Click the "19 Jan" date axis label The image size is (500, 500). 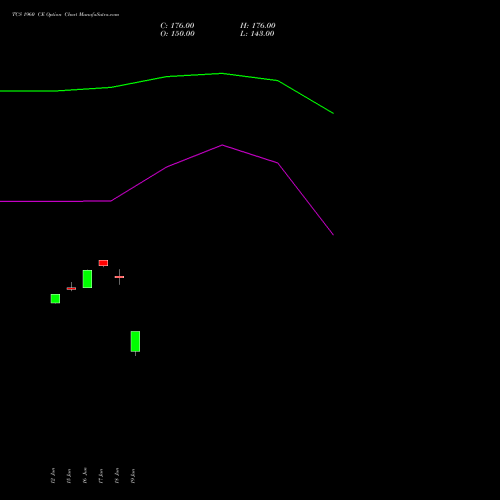[133, 476]
